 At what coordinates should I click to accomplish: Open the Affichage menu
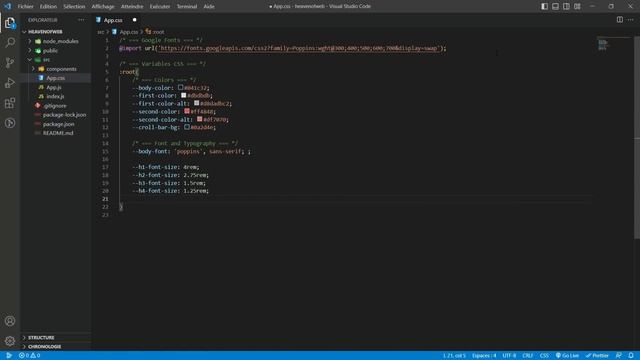pos(103,6)
